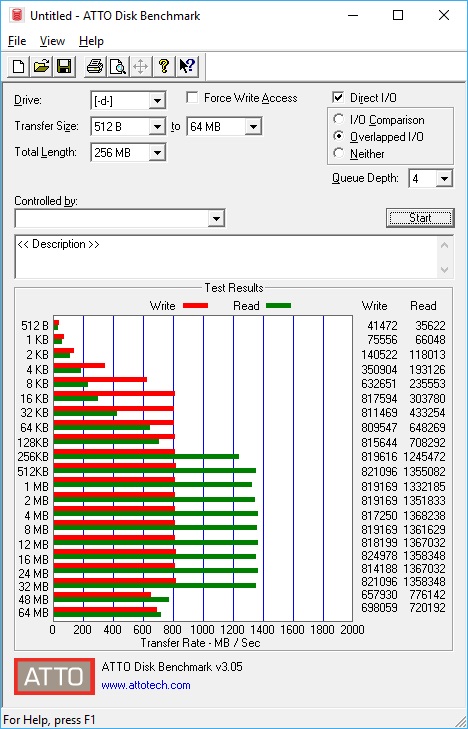Select the Neither radio button
The height and width of the screenshot is (729, 468).
[x=338, y=153]
